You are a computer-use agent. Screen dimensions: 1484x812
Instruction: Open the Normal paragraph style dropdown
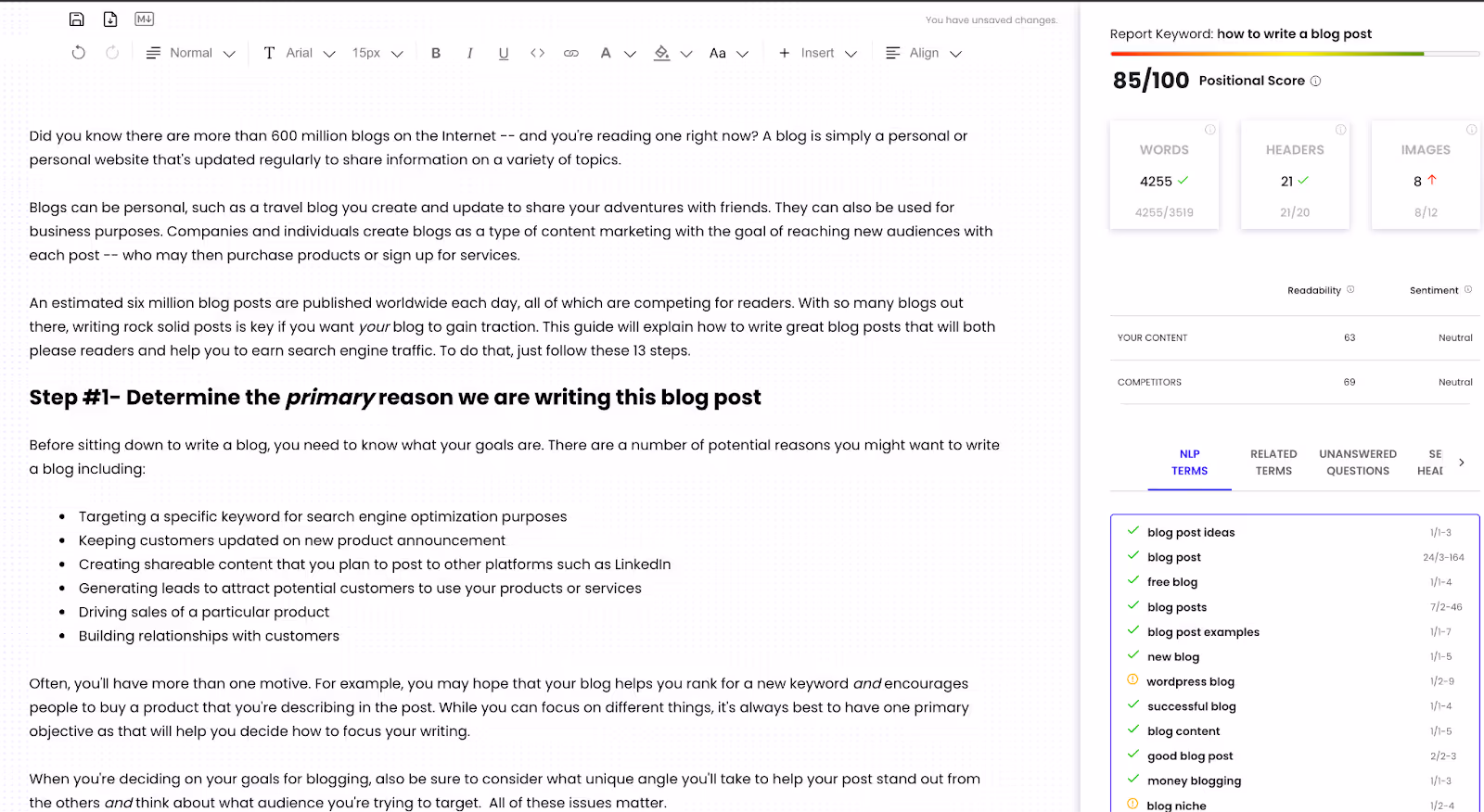[191, 53]
